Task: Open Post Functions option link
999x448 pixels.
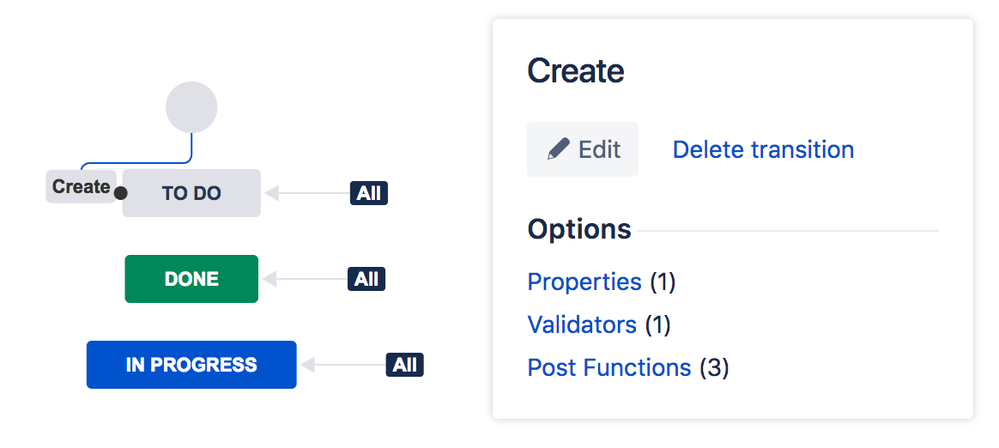Action: tap(609, 368)
